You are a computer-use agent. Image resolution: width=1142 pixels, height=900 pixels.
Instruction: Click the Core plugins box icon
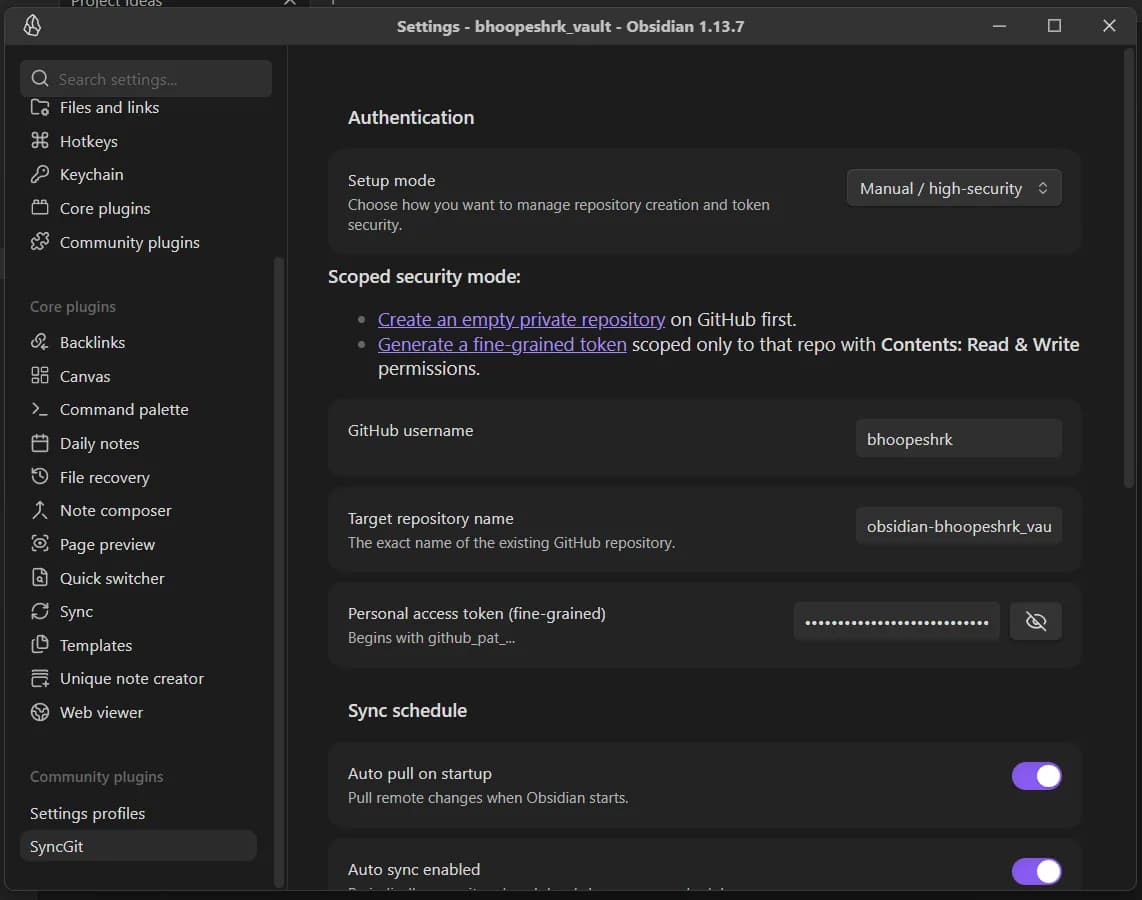point(40,208)
